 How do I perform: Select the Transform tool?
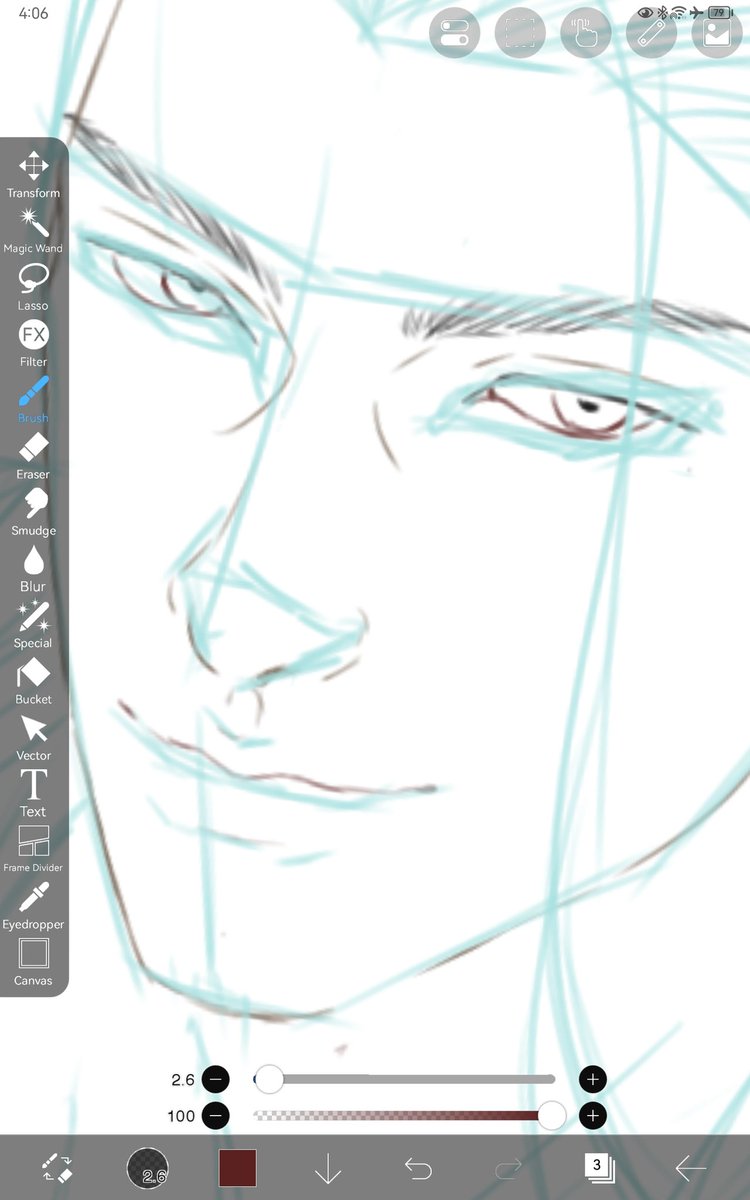33,174
